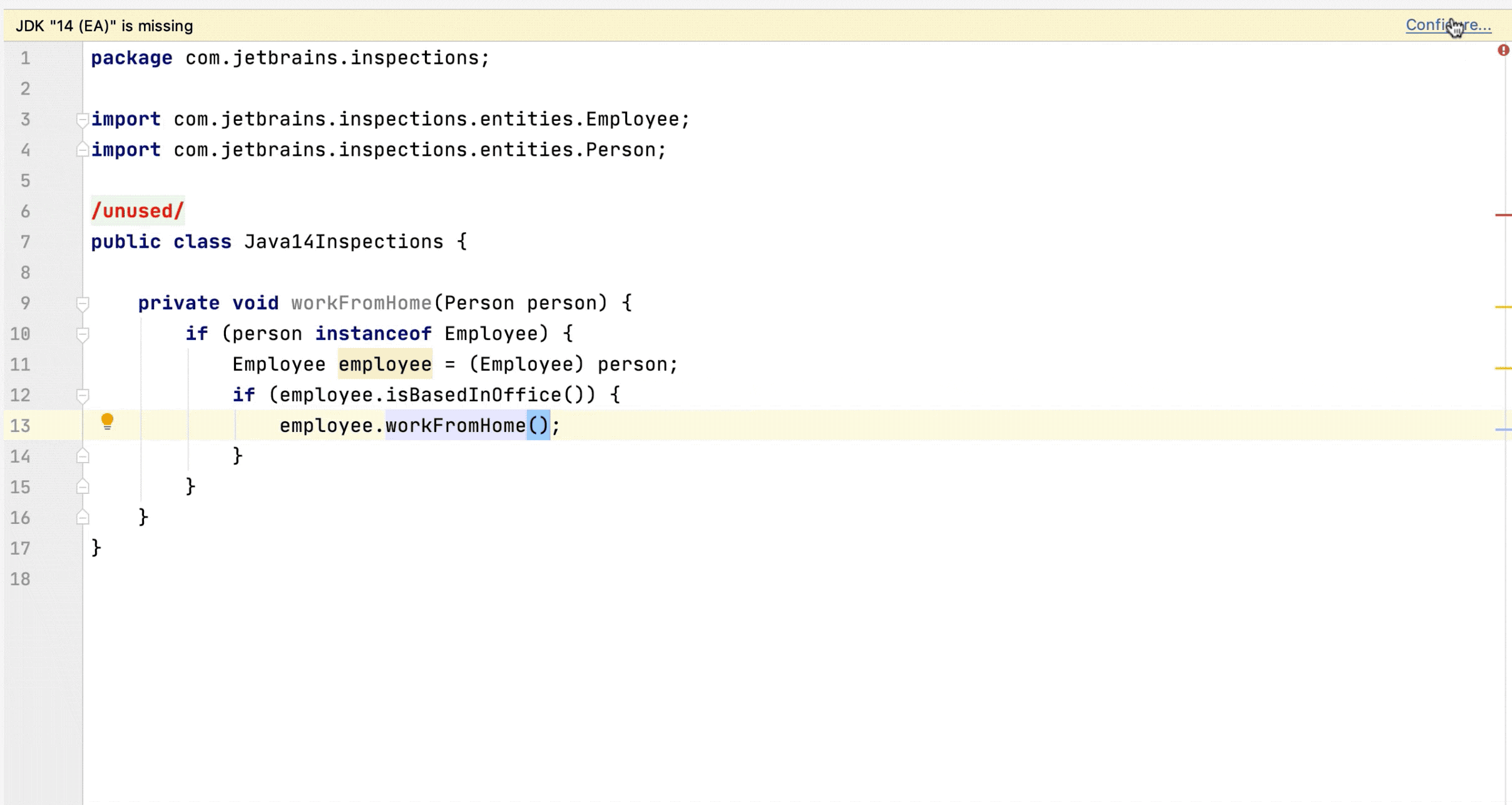Click the highlighted employee variable on line 11
1512x805 pixels.
(385, 364)
